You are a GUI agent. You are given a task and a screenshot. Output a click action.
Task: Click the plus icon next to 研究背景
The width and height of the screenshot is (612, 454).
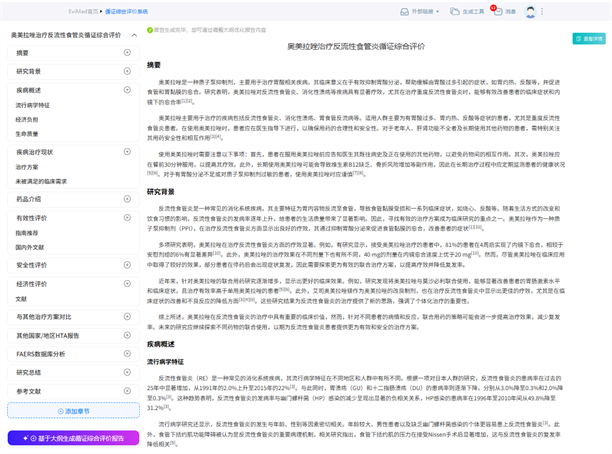click(126, 72)
